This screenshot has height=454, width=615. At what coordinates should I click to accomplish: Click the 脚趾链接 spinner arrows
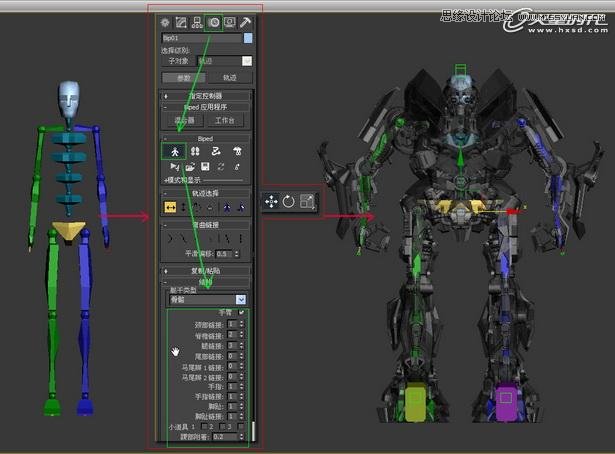click(241, 416)
